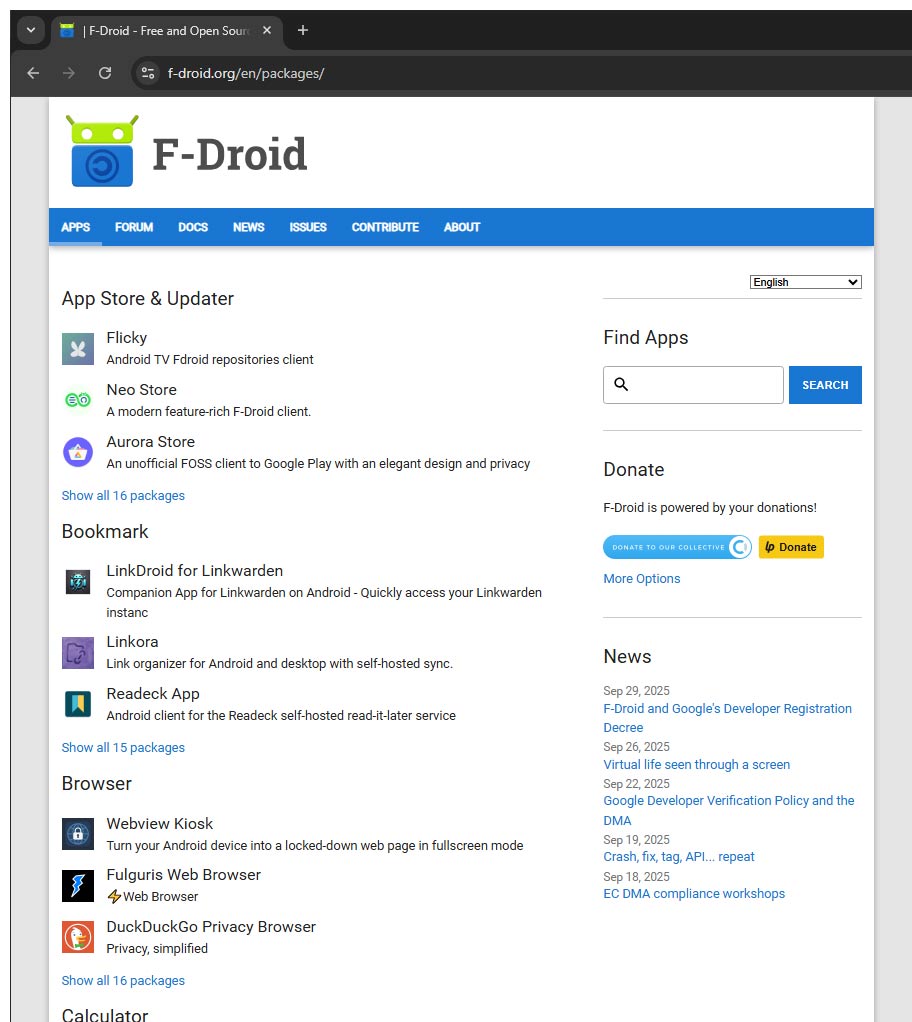Viewport: 912px width, 1022px height.
Task: View site information icon in address bar
Action: pyautogui.click(x=148, y=73)
